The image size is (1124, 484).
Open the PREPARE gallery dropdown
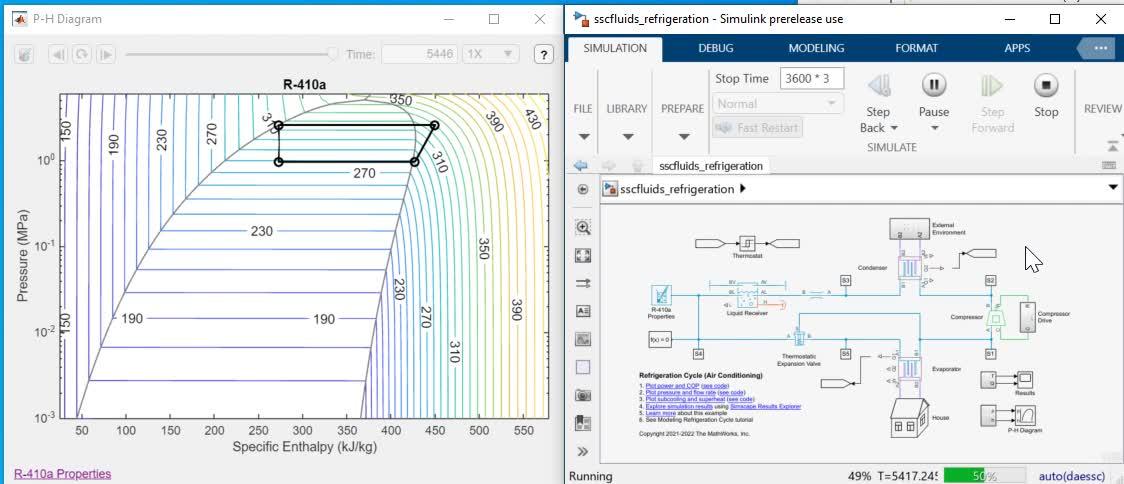[x=683, y=136]
